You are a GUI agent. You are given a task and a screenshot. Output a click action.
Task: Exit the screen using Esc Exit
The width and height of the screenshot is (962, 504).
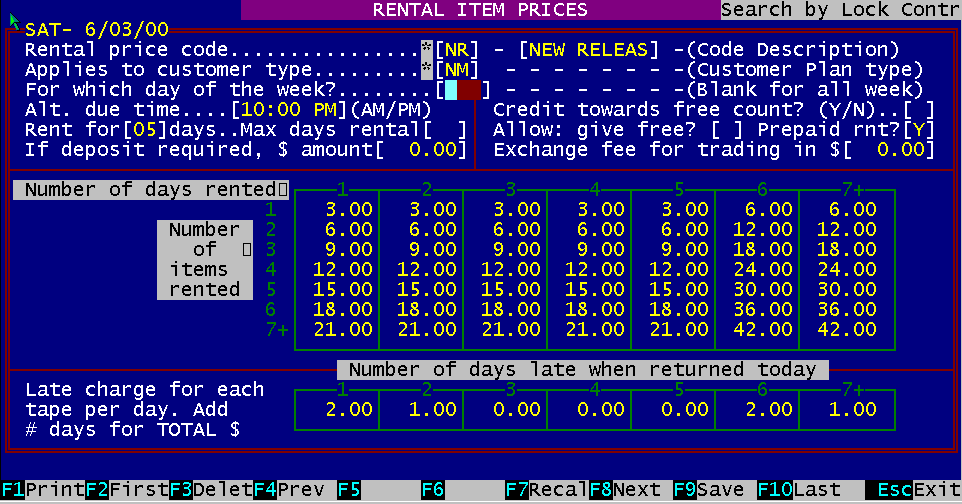click(914, 490)
